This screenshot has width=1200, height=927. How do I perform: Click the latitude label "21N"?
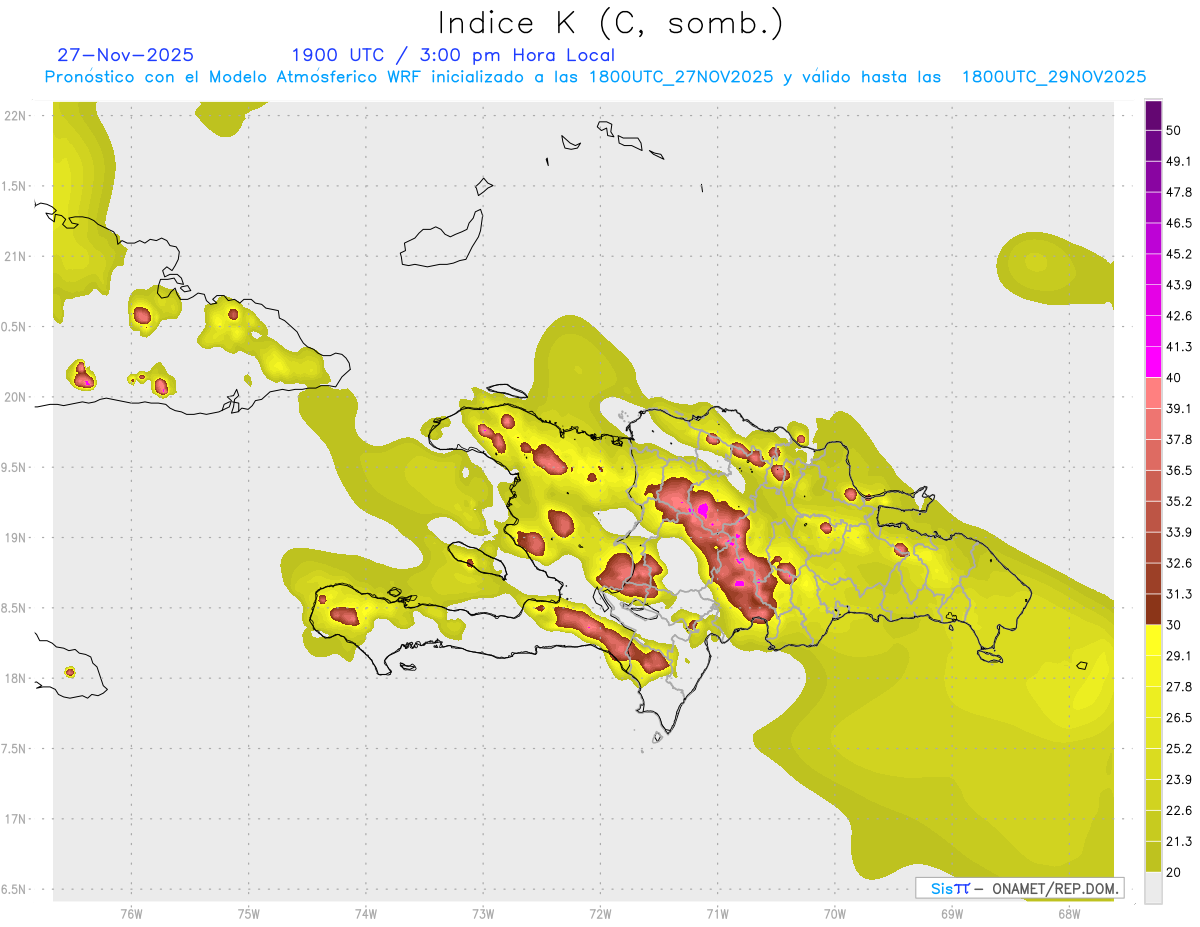[x=15, y=257]
